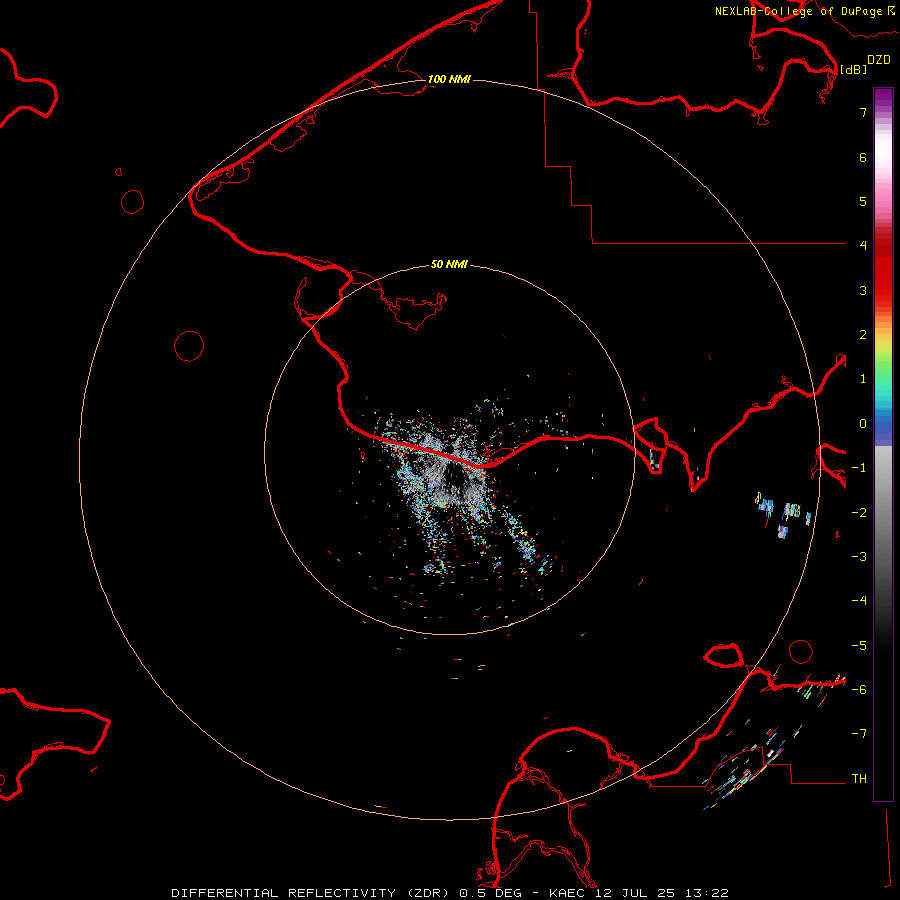The height and width of the screenshot is (900, 900).
Task: Select the "DZD" product label above the scale
Action: coord(879,60)
